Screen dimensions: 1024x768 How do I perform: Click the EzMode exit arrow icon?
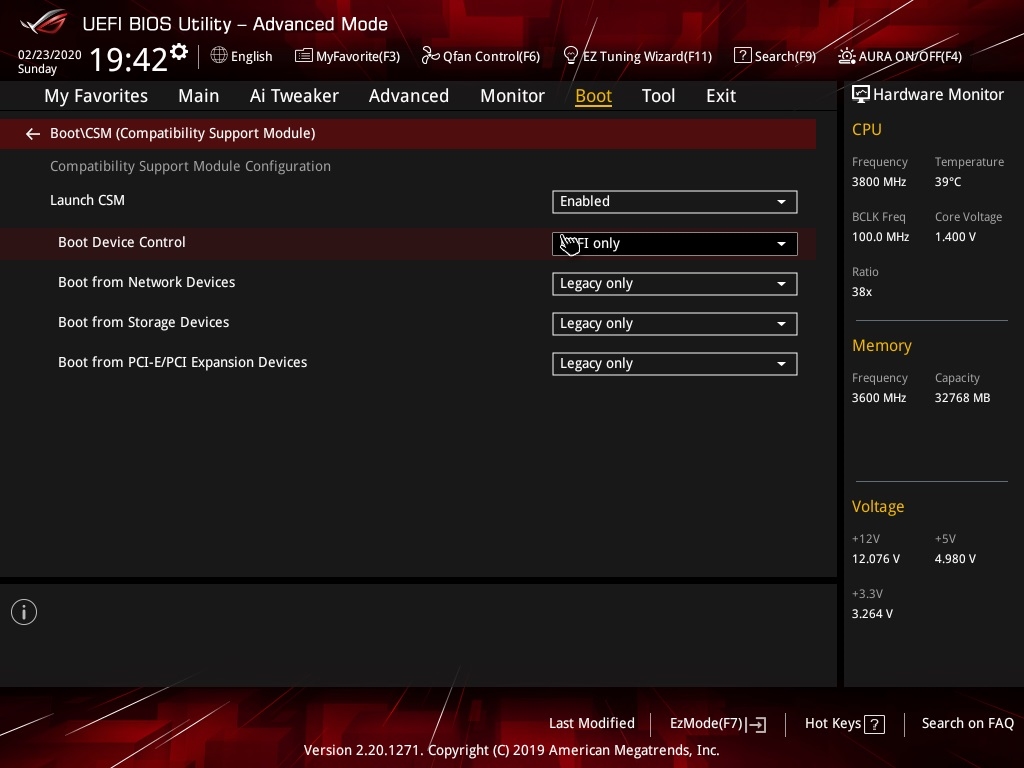point(756,724)
